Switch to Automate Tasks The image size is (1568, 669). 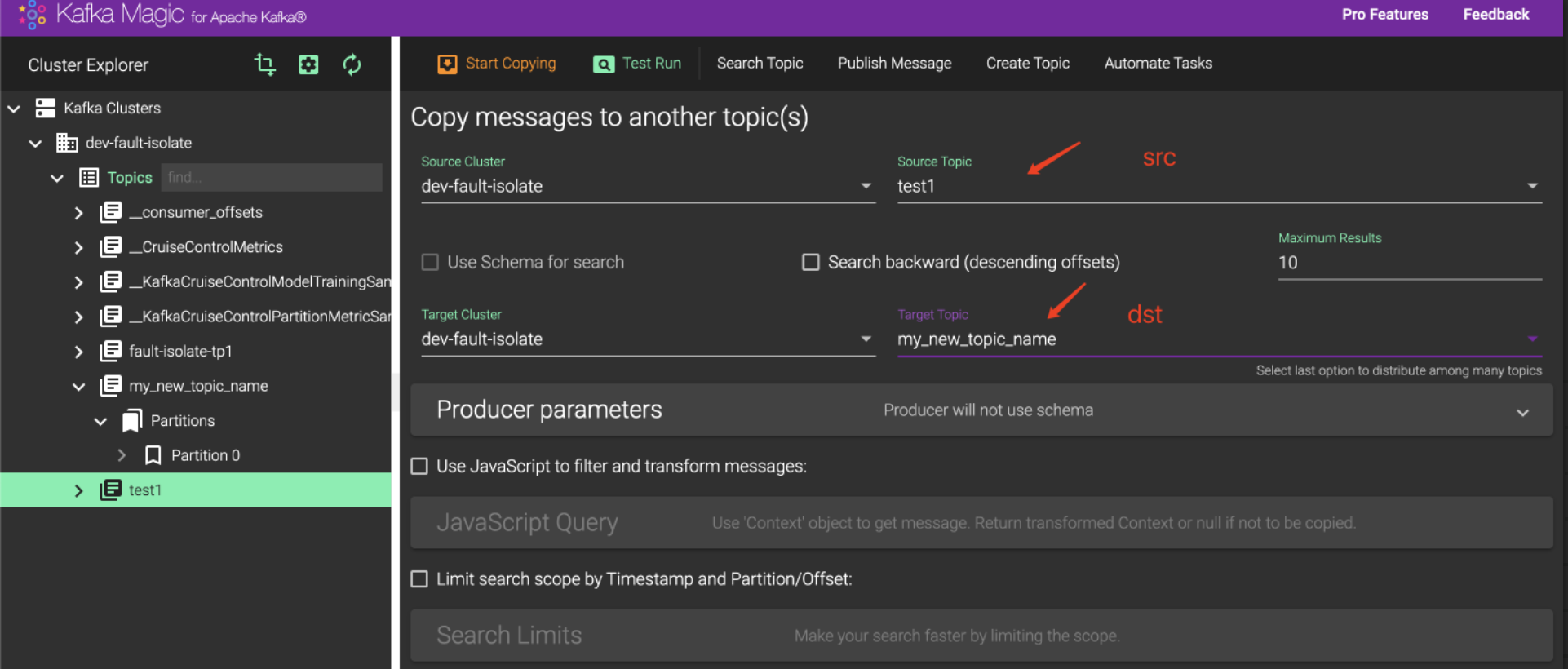point(1158,64)
